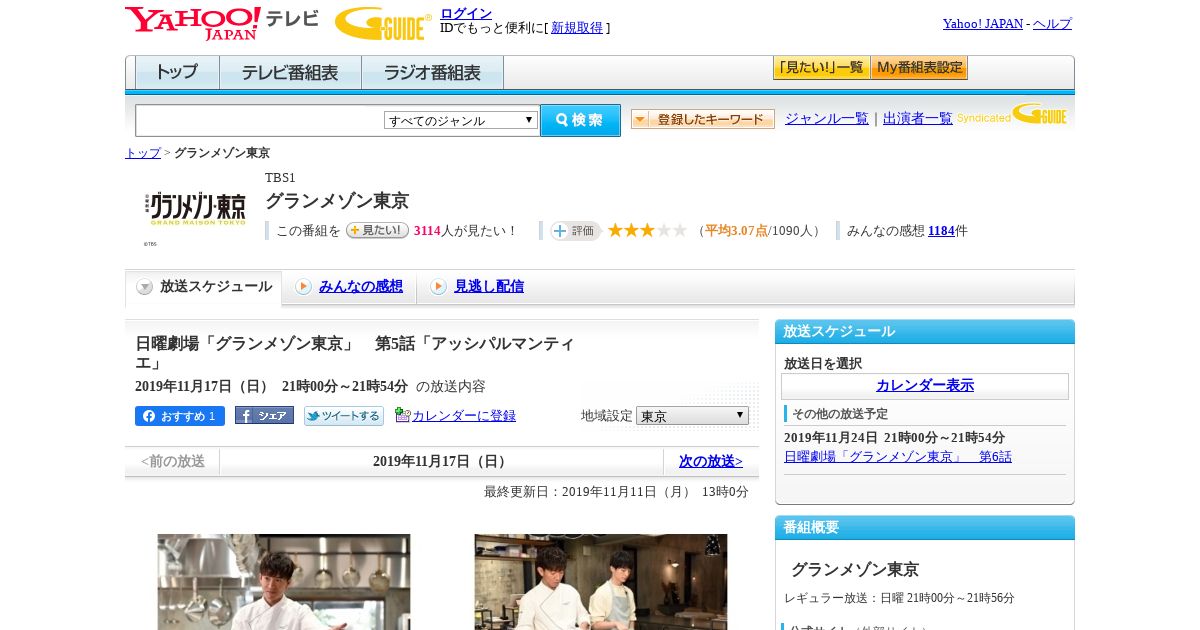Expand the 地域設定 東京 dropdown

[692, 416]
